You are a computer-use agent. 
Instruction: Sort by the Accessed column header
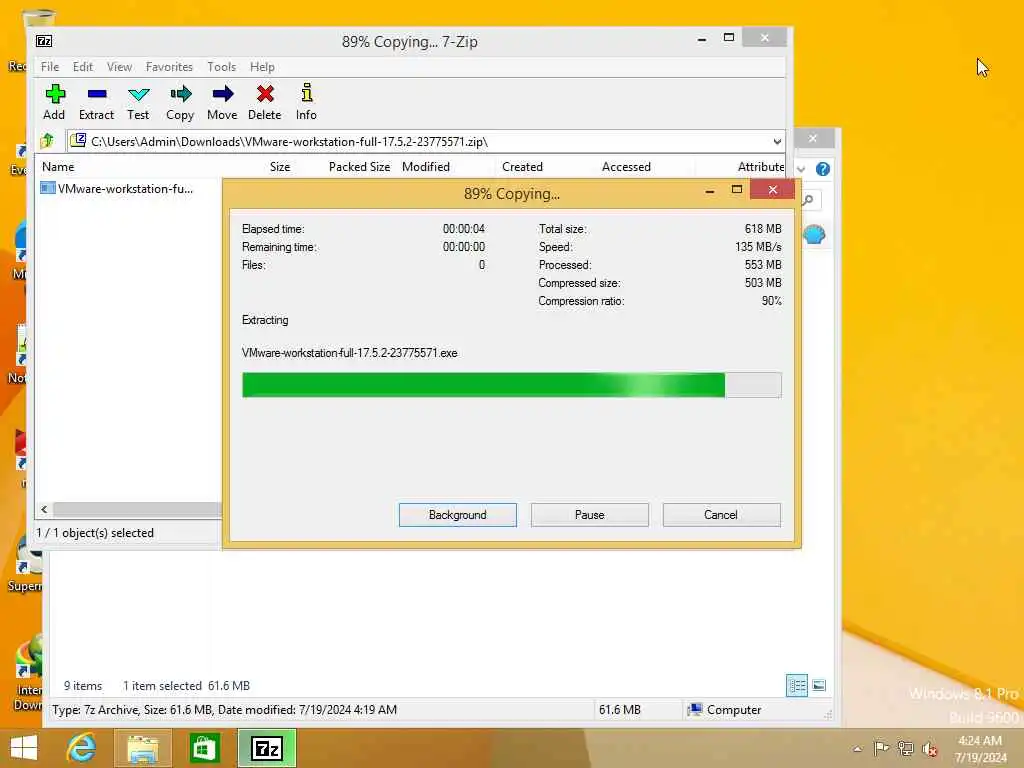[x=626, y=167]
